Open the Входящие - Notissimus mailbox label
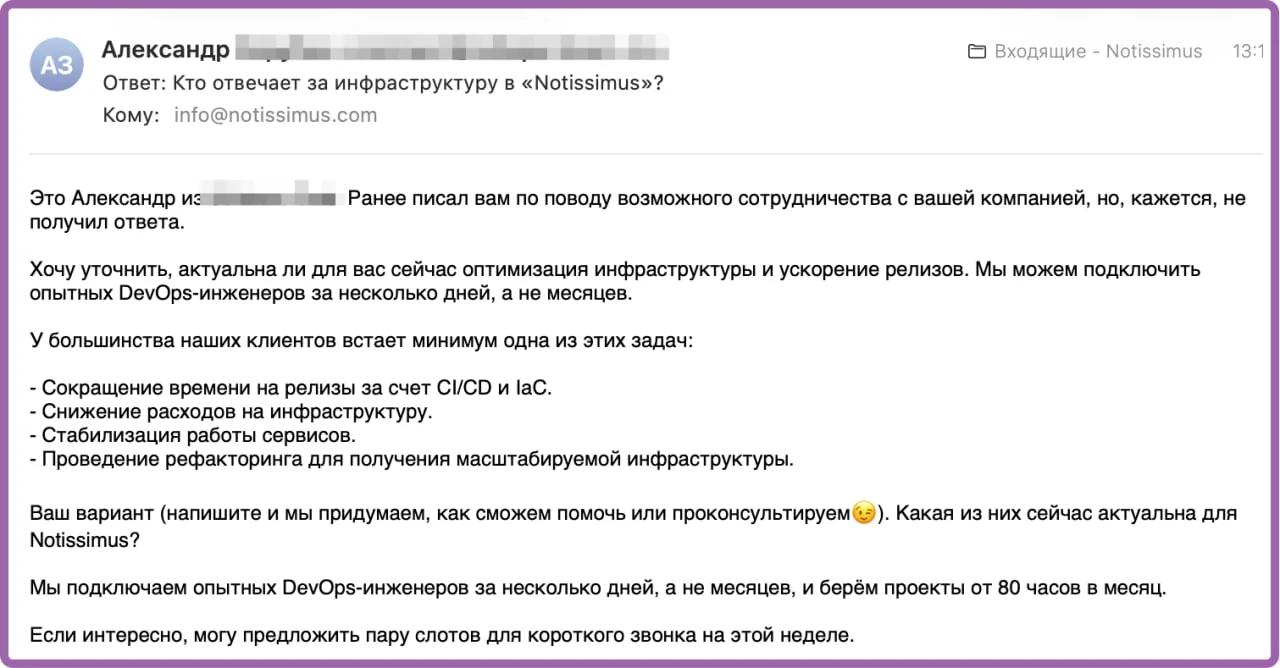 1098,52
